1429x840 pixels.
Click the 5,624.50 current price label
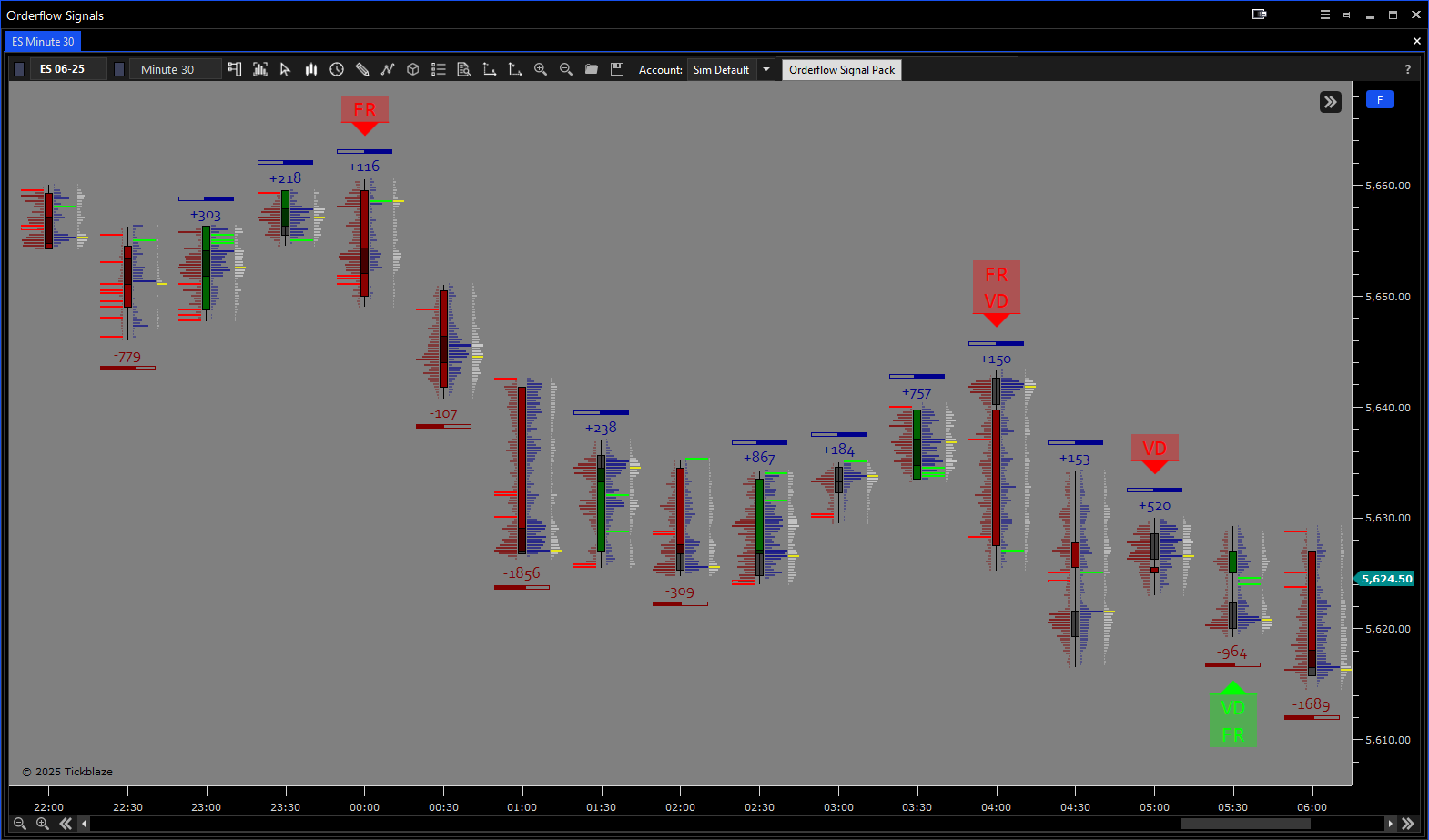point(1387,579)
